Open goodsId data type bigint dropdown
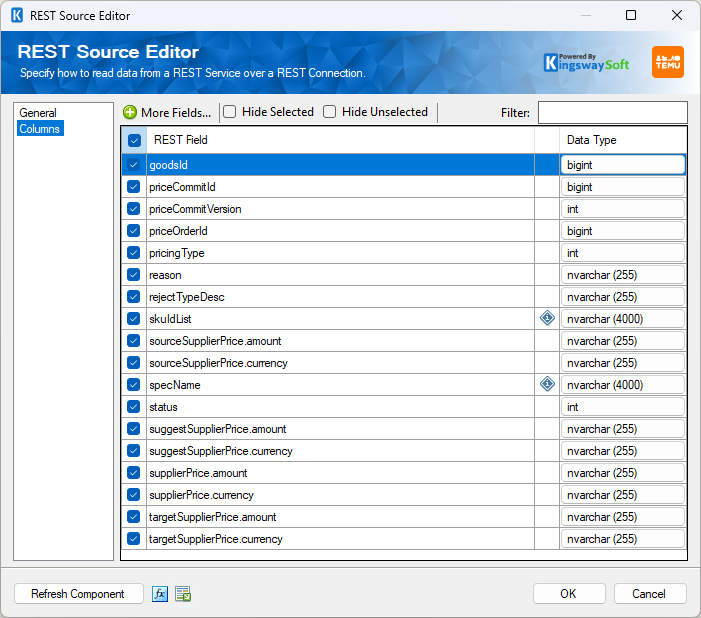 [x=623, y=165]
